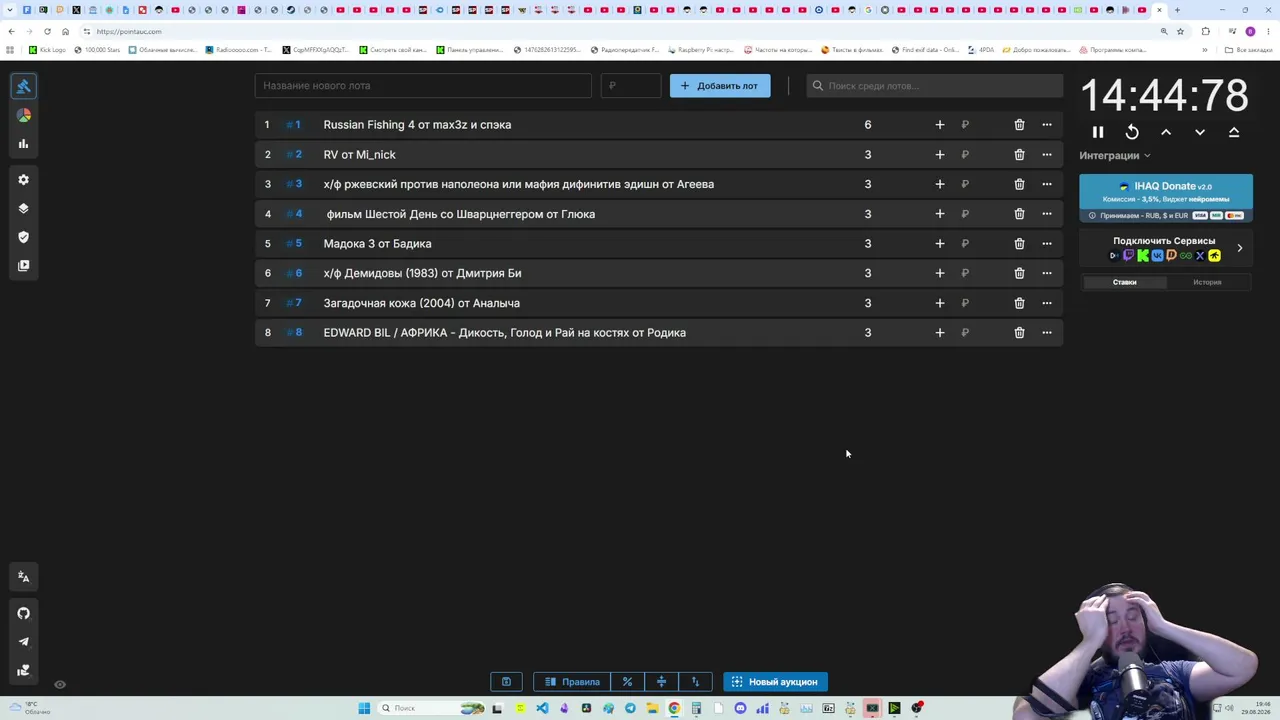Image resolution: width=1280 pixels, height=720 pixels.
Task: Open the GitHub link icon in sidebar
Action: tap(23, 613)
